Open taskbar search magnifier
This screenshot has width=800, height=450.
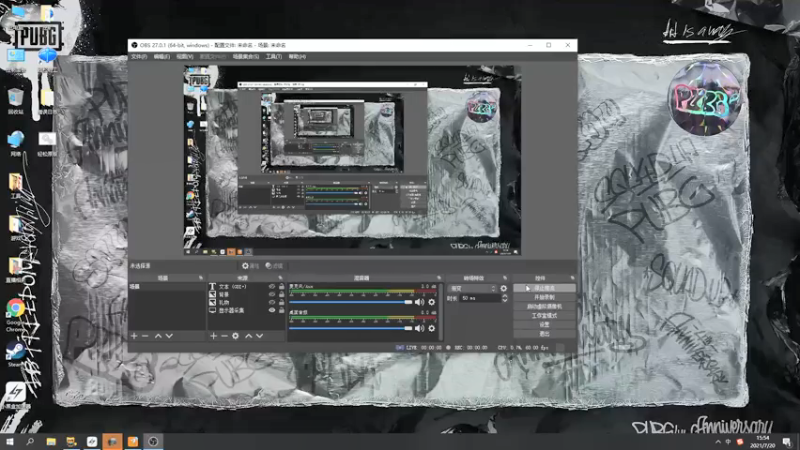(30, 441)
